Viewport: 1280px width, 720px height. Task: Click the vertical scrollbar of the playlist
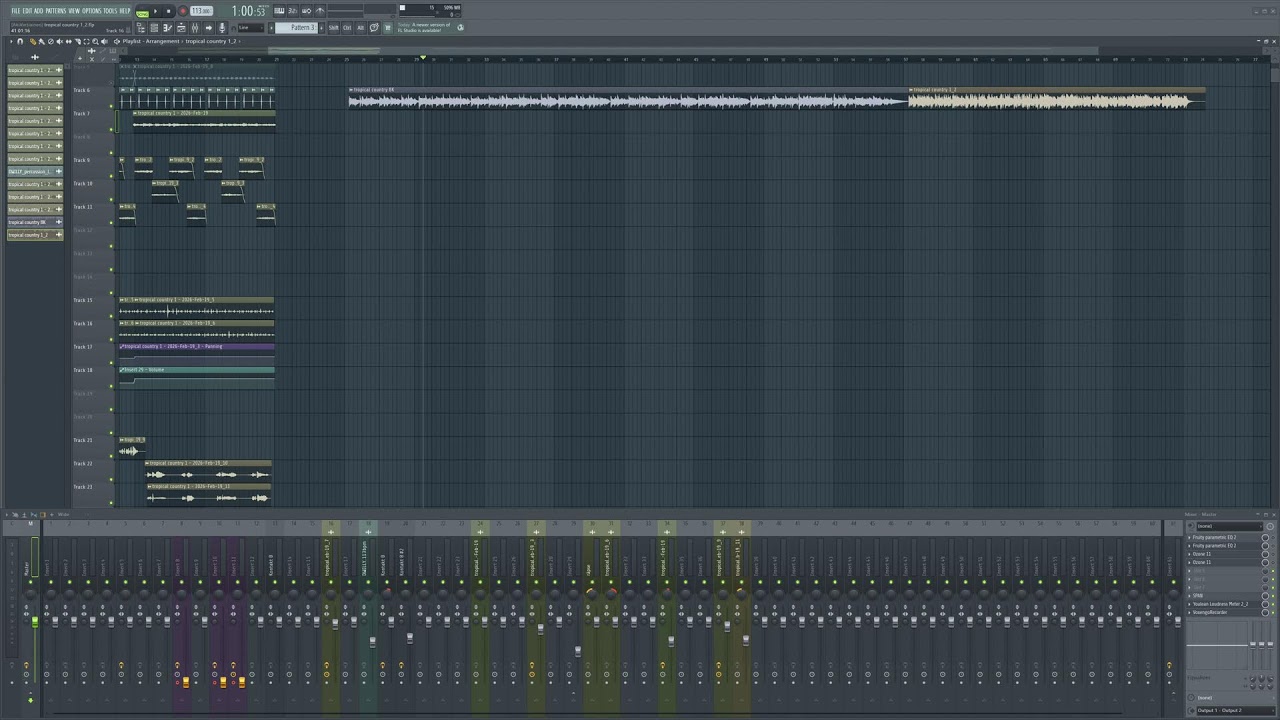(x=1274, y=75)
